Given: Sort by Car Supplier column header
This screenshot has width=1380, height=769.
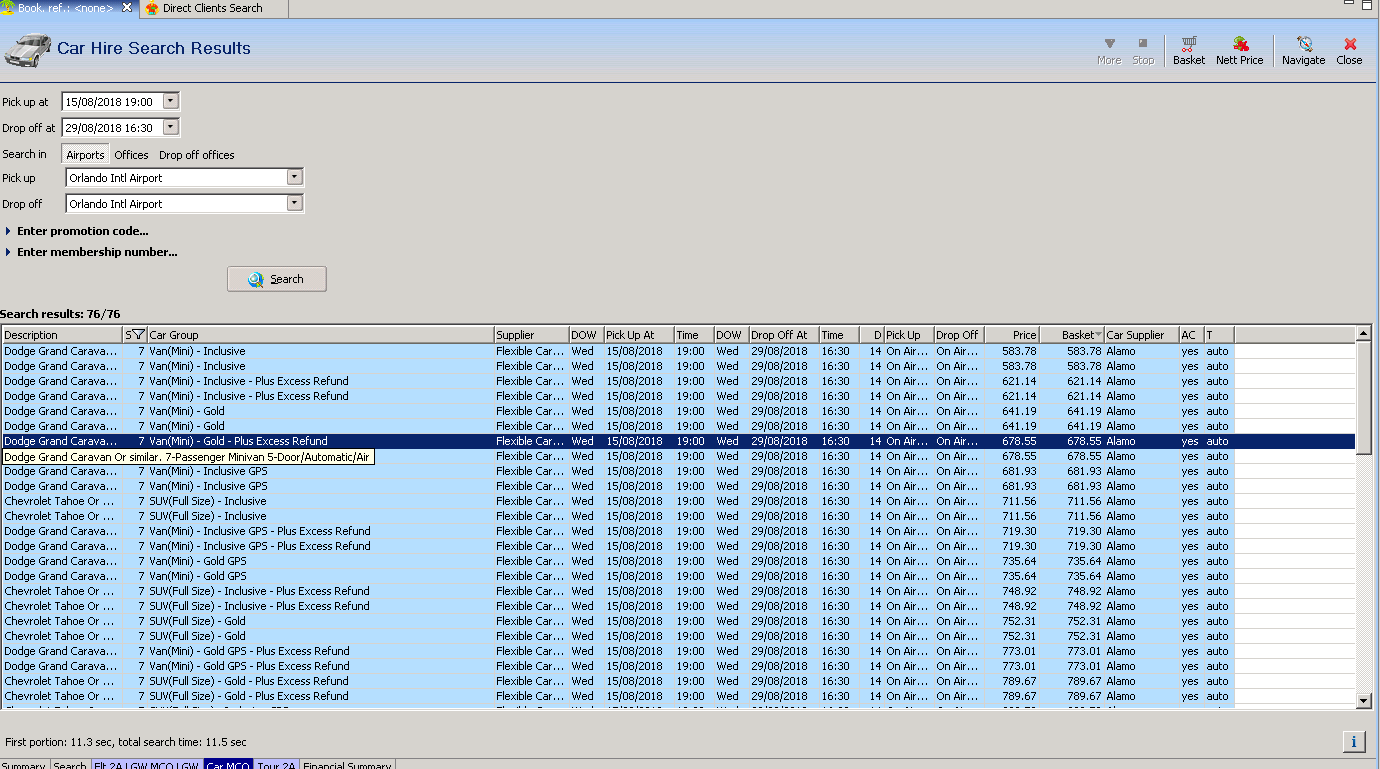Looking at the screenshot, I should (1141, 335).
